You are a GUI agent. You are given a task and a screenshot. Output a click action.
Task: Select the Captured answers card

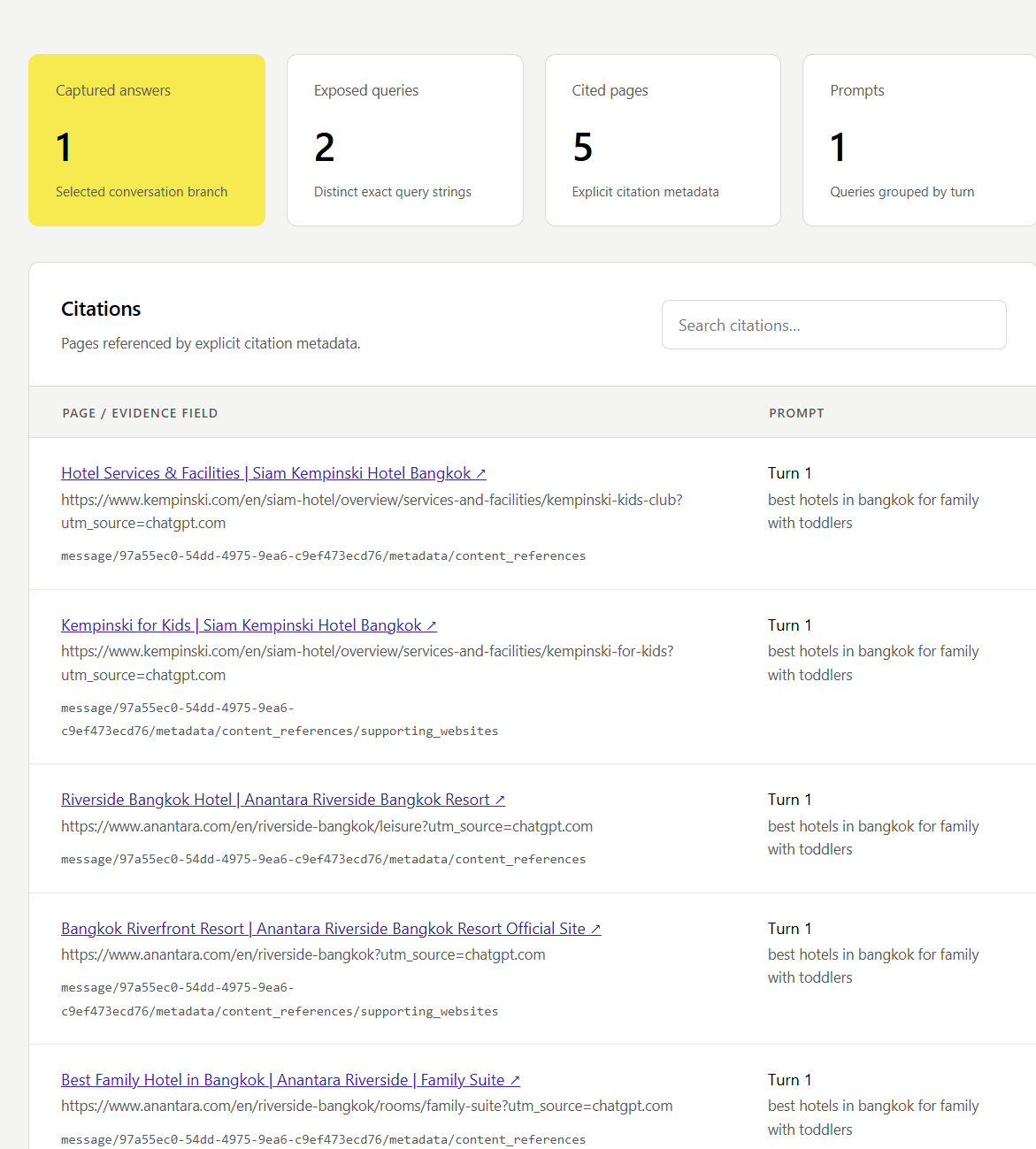click(x=147, y=140)
